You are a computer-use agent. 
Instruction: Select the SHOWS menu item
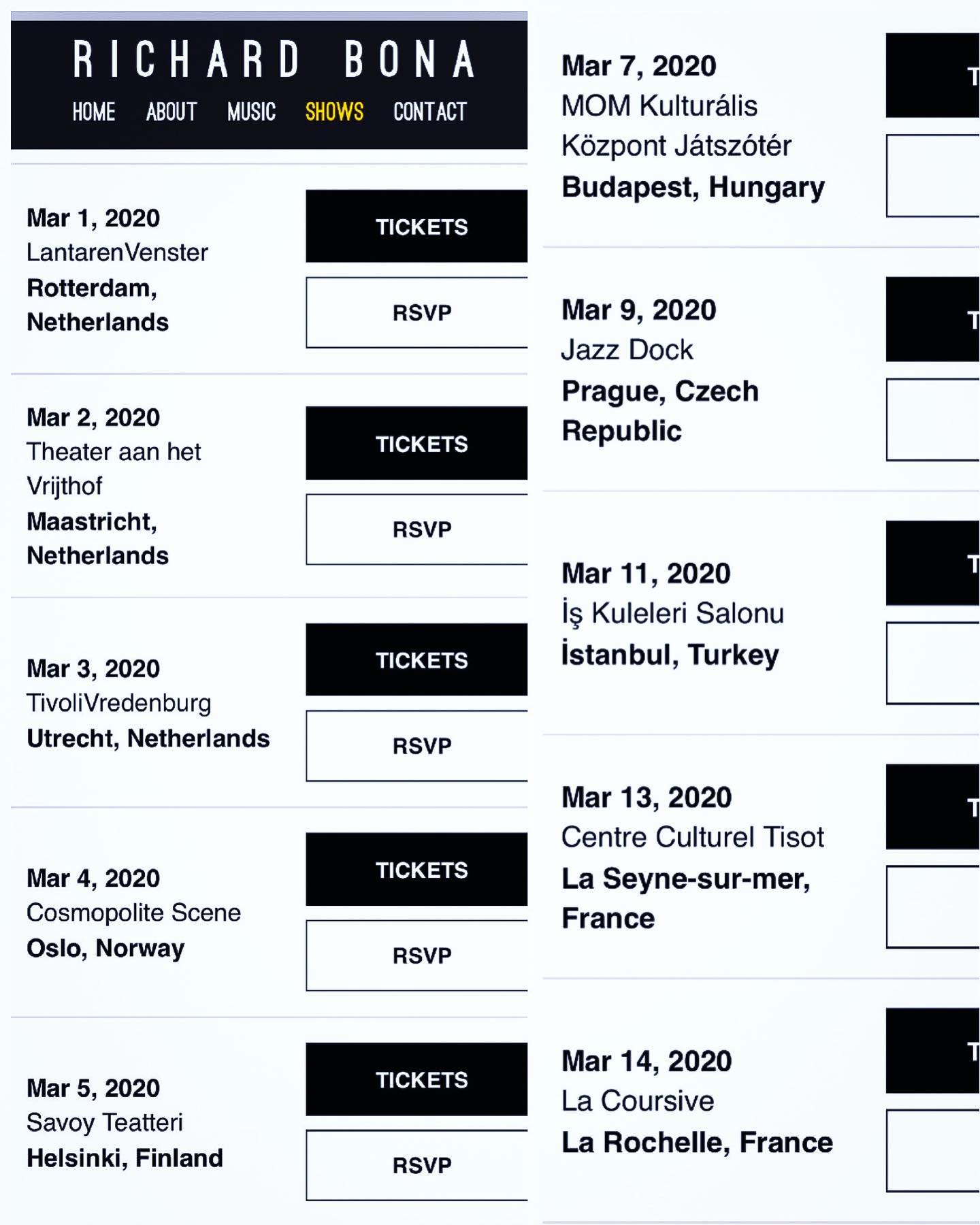click(x=334, y=112)
